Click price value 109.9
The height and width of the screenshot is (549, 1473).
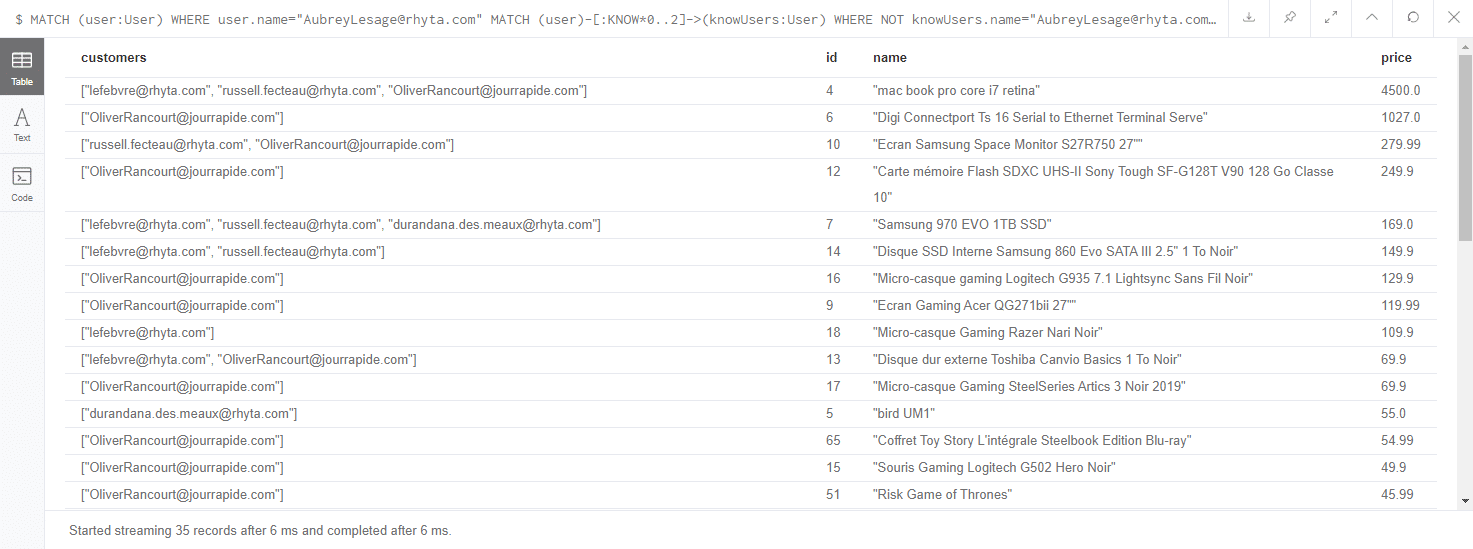pos(1398,333)
